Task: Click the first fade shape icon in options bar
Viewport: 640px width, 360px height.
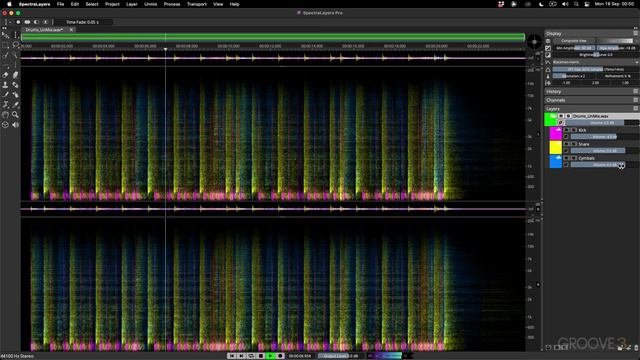Action: [18, 22]
